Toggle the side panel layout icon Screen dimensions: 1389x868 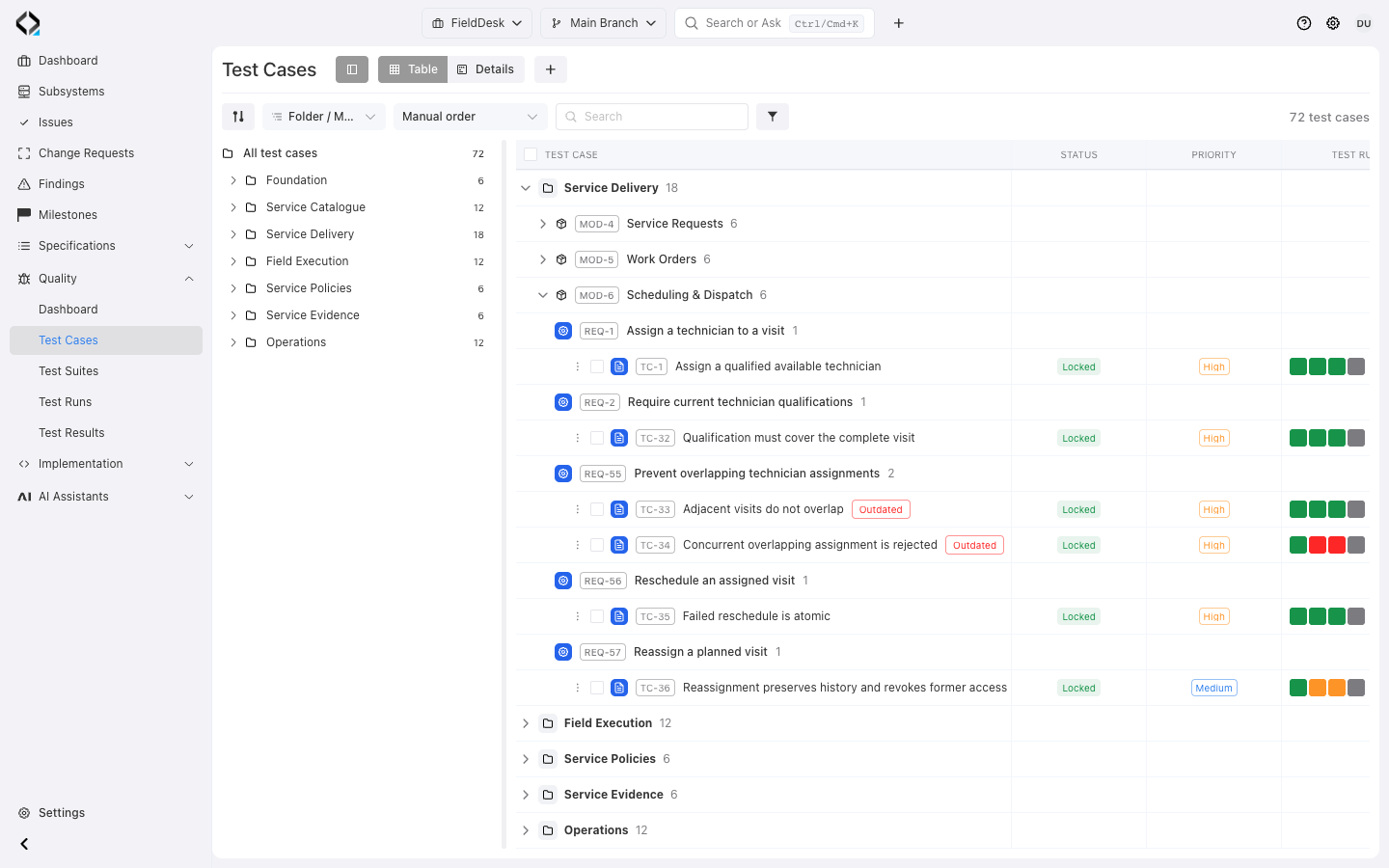pos(352,69)
